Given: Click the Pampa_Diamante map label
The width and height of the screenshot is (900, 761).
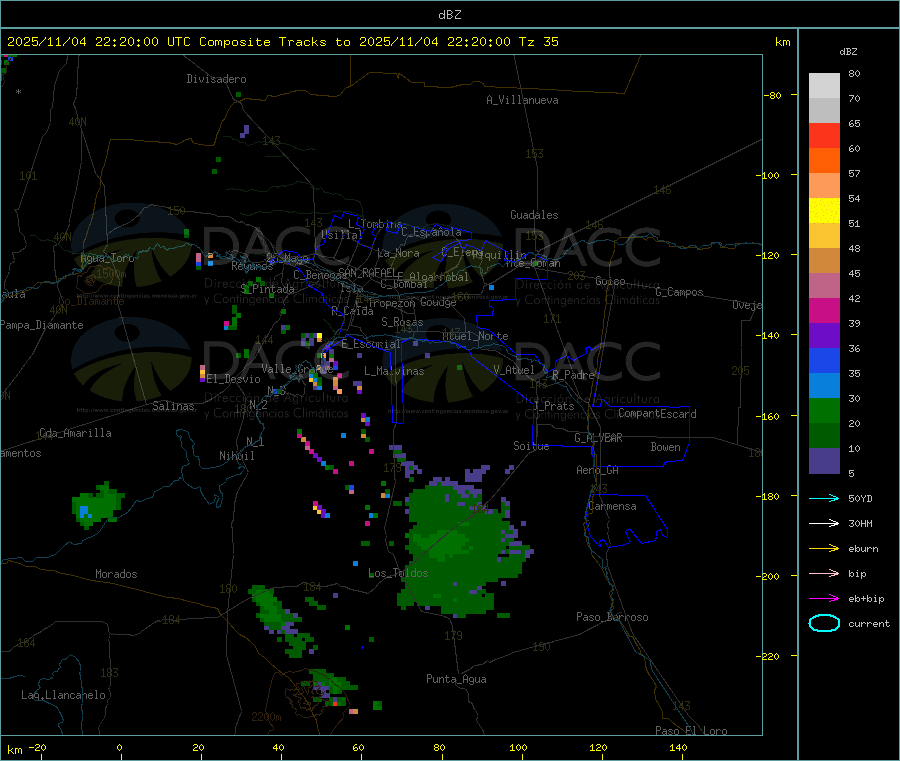Looking at the screenshot, I should 42,325.
